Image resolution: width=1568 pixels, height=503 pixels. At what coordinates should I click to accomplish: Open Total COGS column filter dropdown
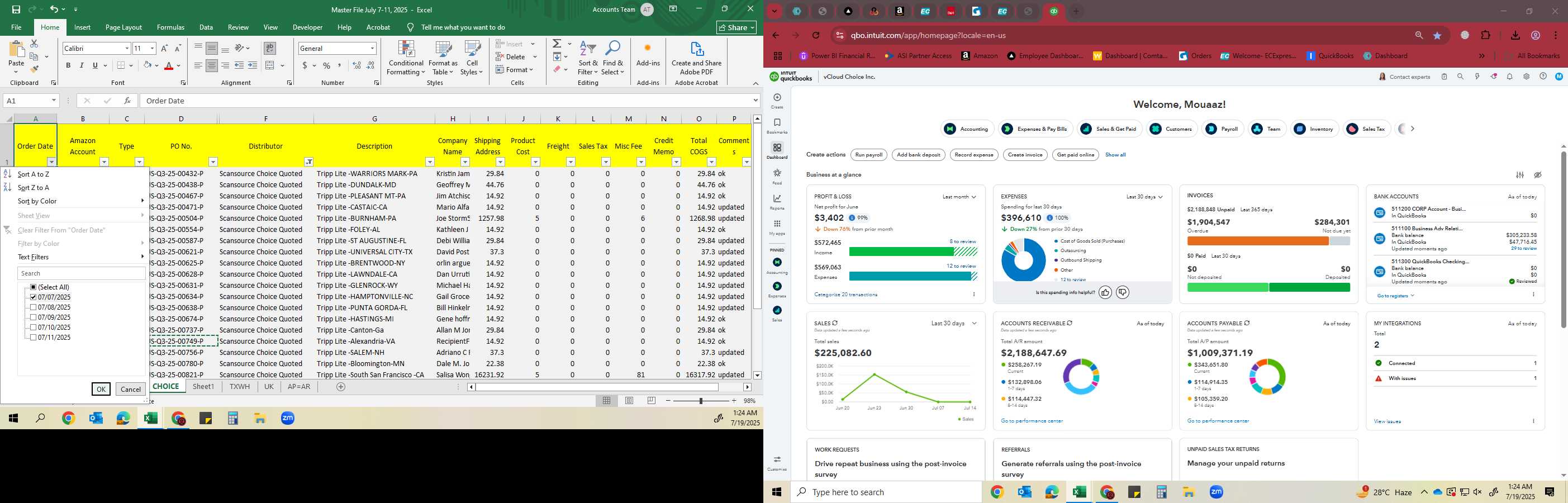coord(711,162)
